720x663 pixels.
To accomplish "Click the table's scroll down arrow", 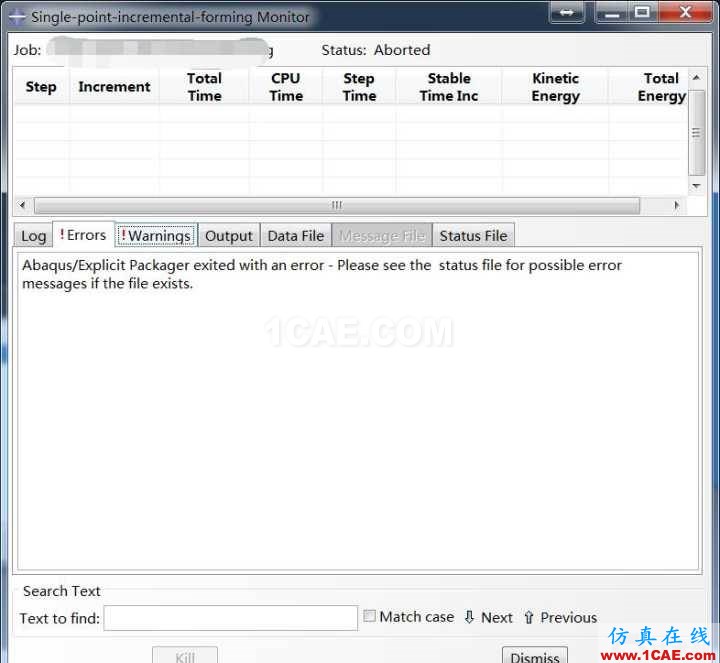I will tap(696, 186).
